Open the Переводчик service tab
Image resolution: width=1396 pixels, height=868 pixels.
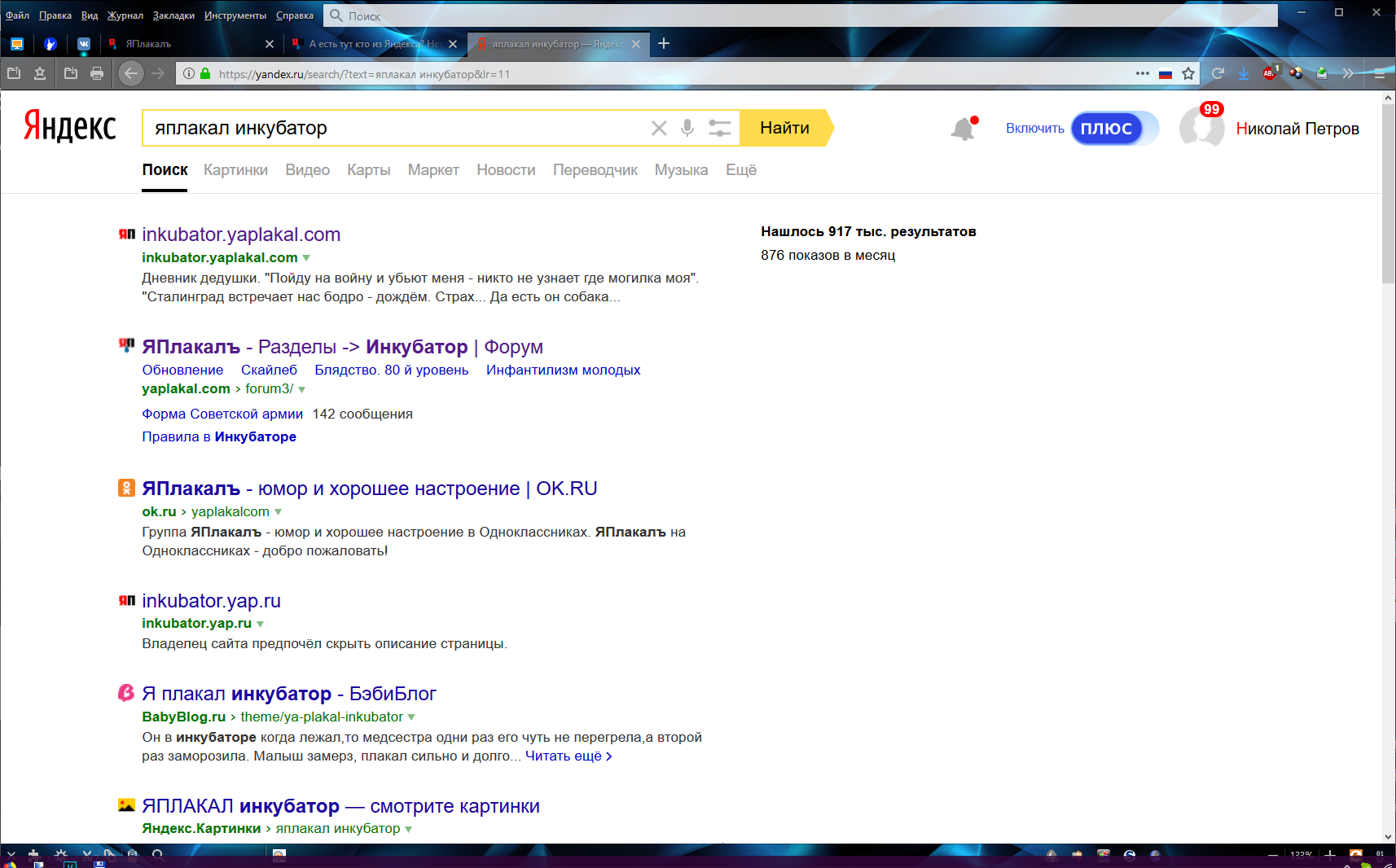point(595,169)
